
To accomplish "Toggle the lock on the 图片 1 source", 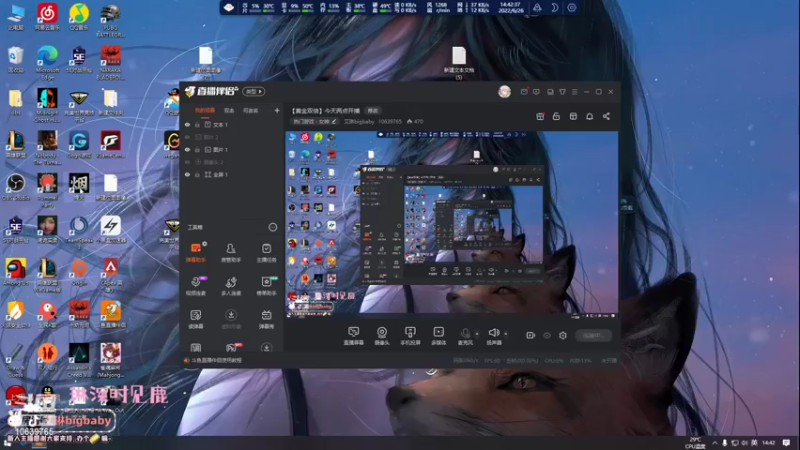I will 197,149.
